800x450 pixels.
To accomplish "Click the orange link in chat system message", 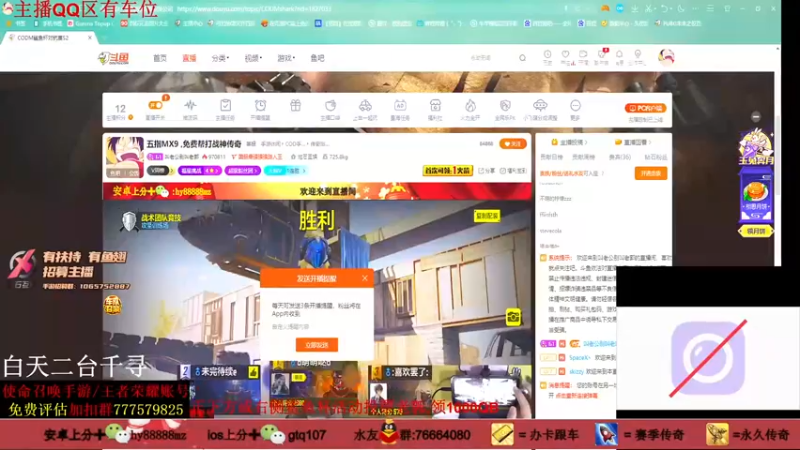I will click(577, 396).
